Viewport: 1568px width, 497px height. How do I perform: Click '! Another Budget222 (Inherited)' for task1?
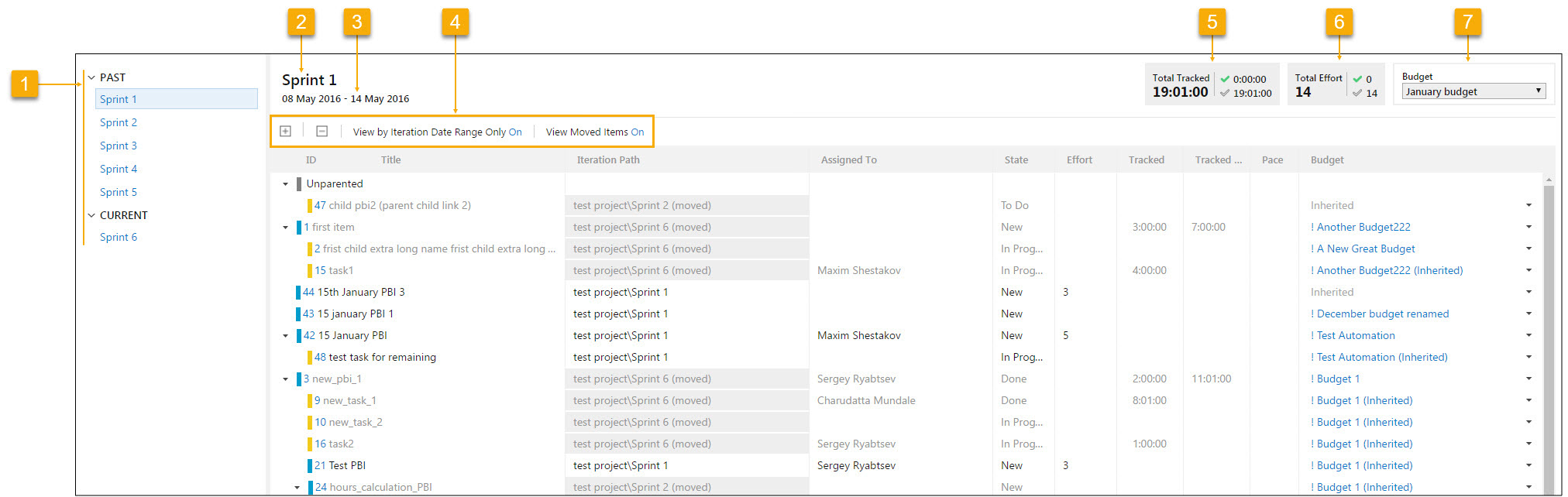coord(1387,270)
